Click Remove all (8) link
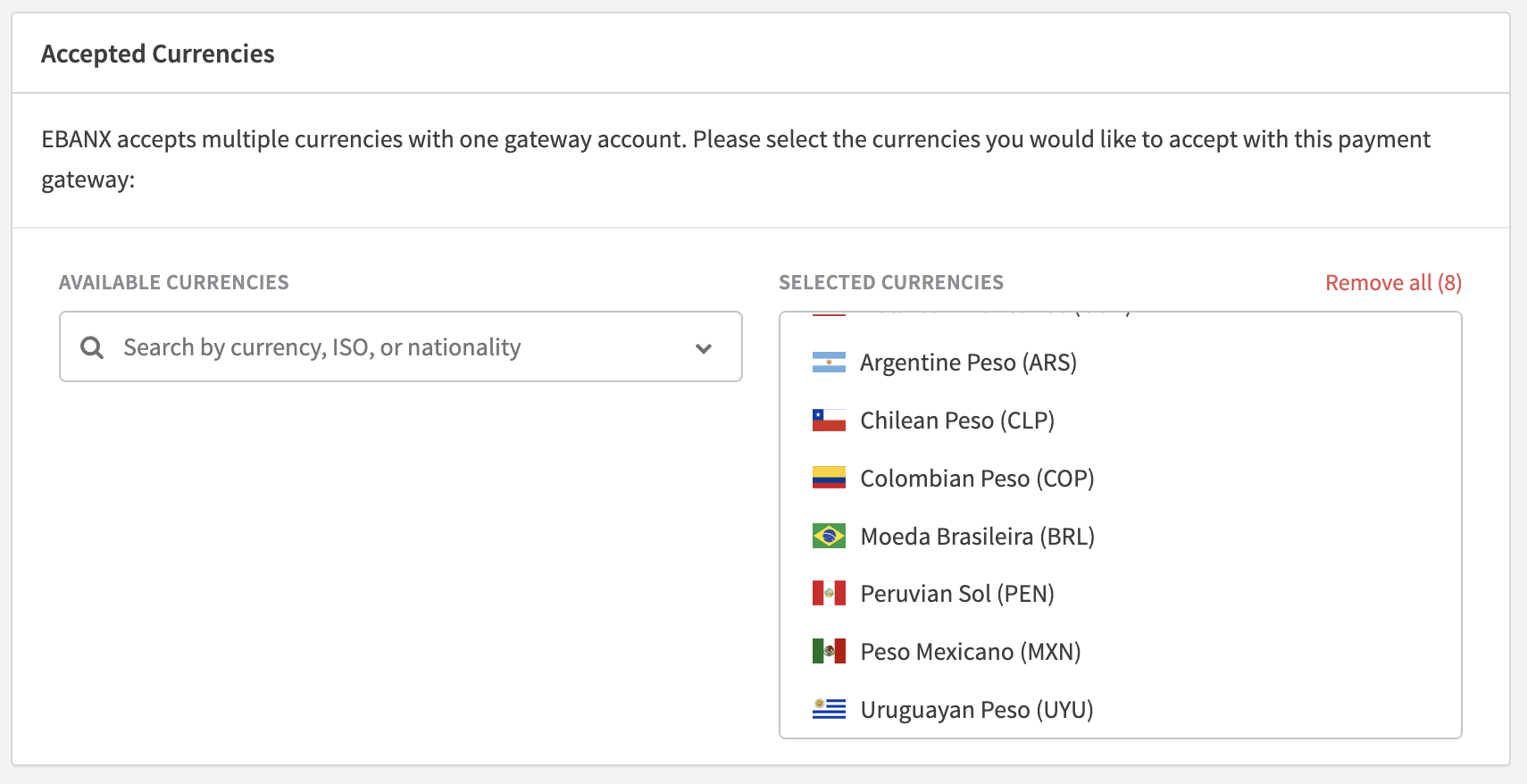The image size is (1527, 784). coord(1393,283)
